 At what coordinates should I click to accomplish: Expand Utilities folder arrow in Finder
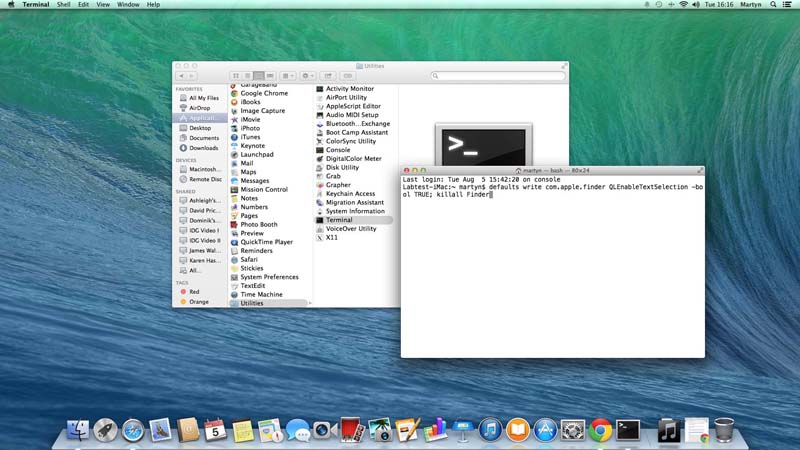310,303
